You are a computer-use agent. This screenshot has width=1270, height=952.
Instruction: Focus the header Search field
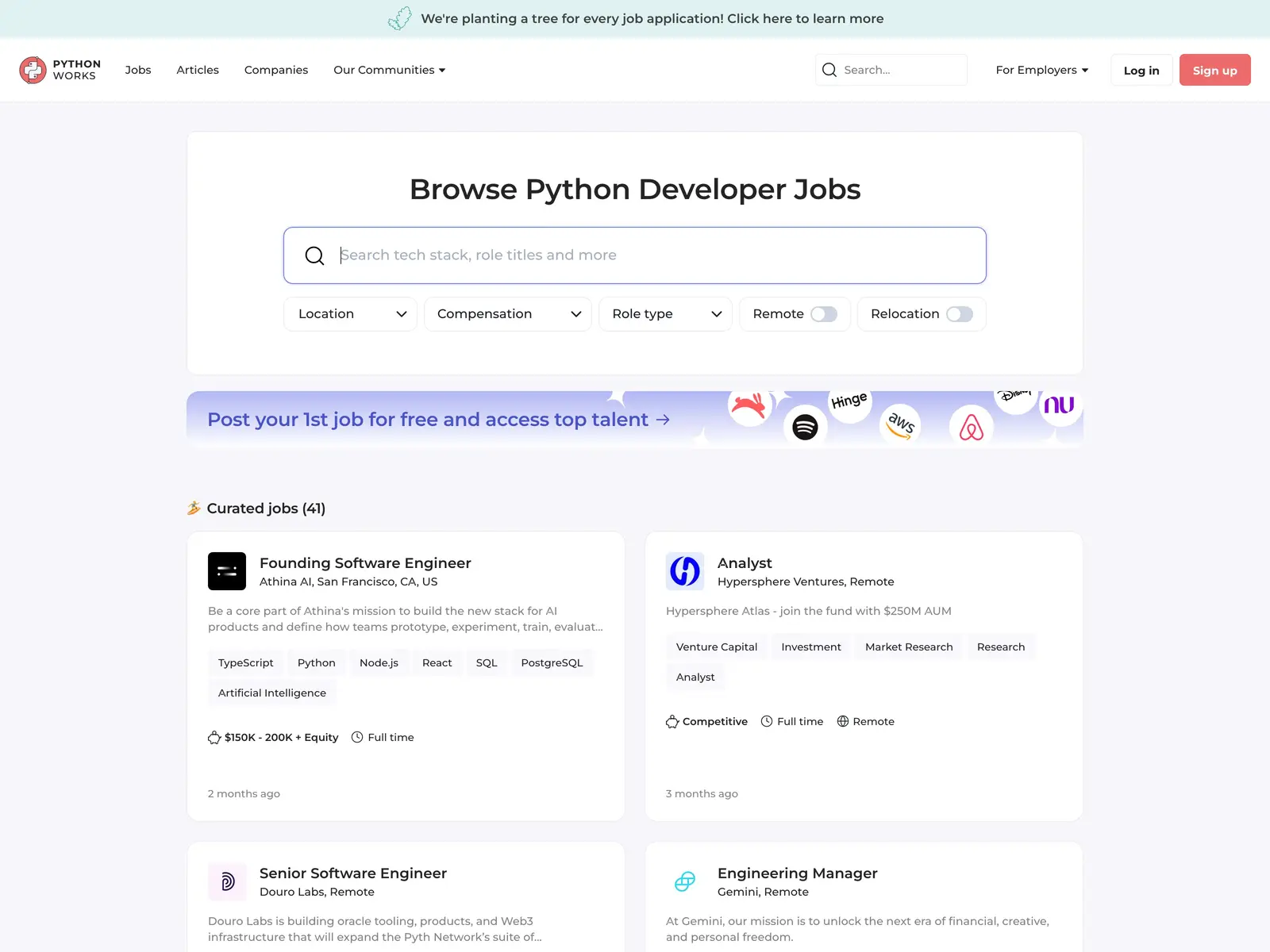point(891,70)
